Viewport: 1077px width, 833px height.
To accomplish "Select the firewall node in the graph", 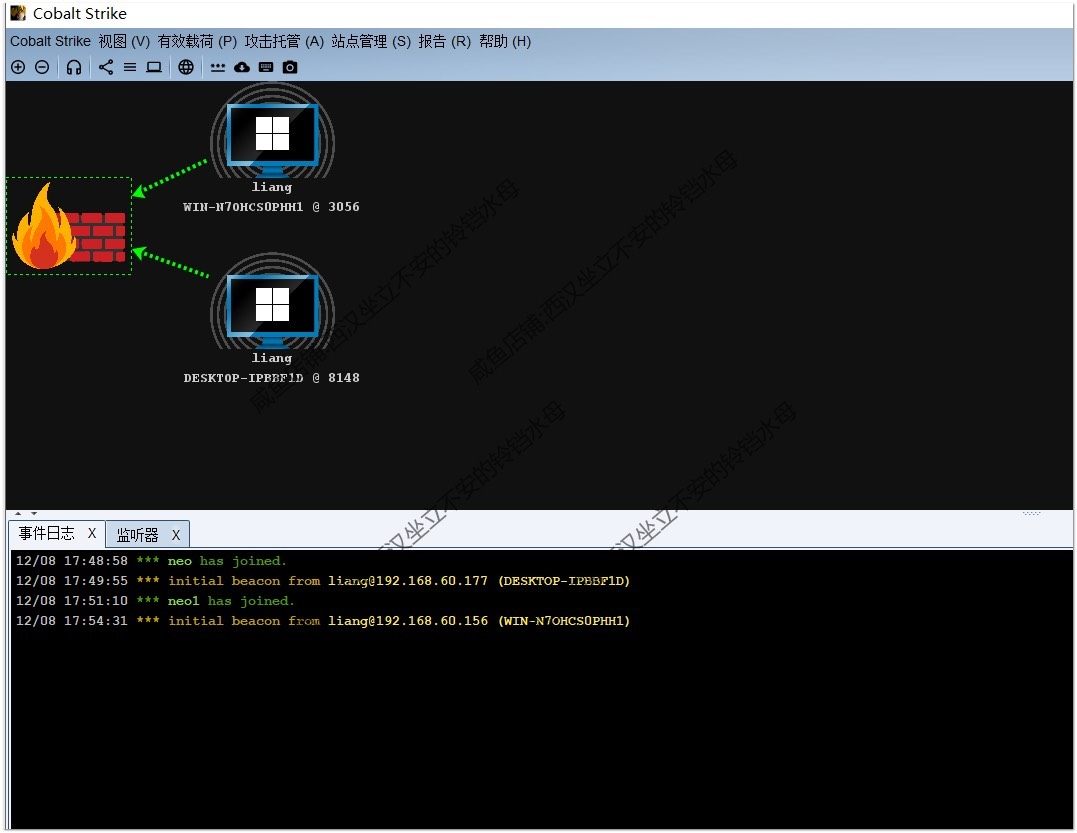I will tap(69, 226).
